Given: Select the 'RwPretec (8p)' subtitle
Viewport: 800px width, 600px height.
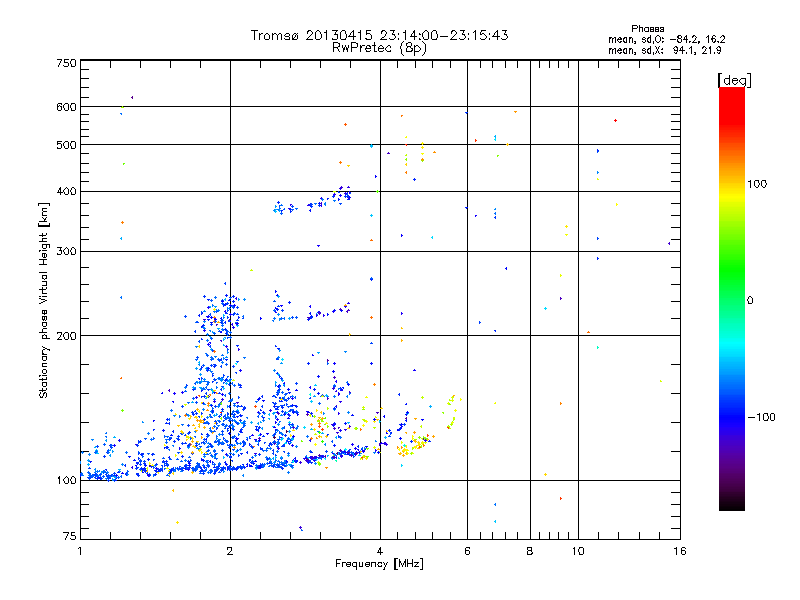Looking at the screenshot, I should pyautogui.click(x=379, y=48).
